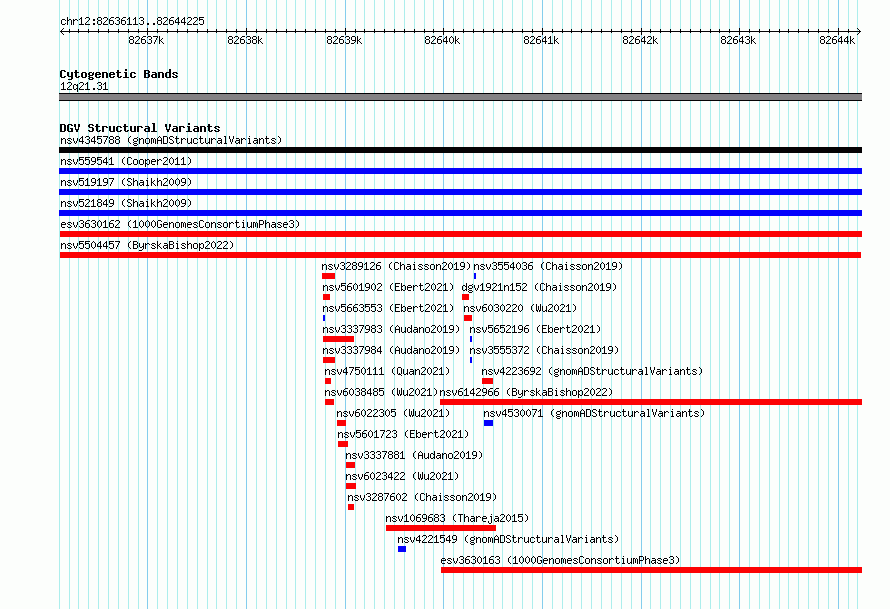Click the red nsv6030220 feature glyph

[x=468, y=318]
